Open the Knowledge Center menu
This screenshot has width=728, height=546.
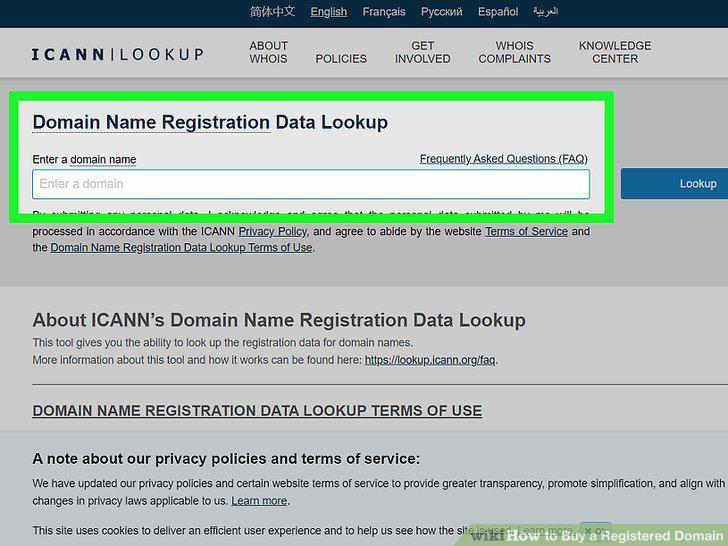pos(615,52)
